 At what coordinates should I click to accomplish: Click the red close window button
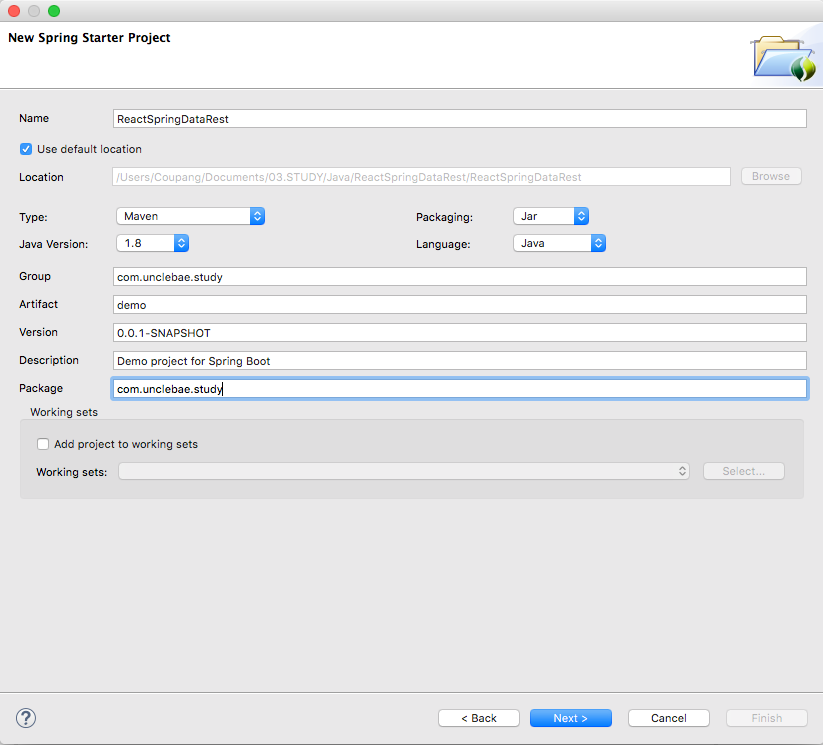coord(14,11)
